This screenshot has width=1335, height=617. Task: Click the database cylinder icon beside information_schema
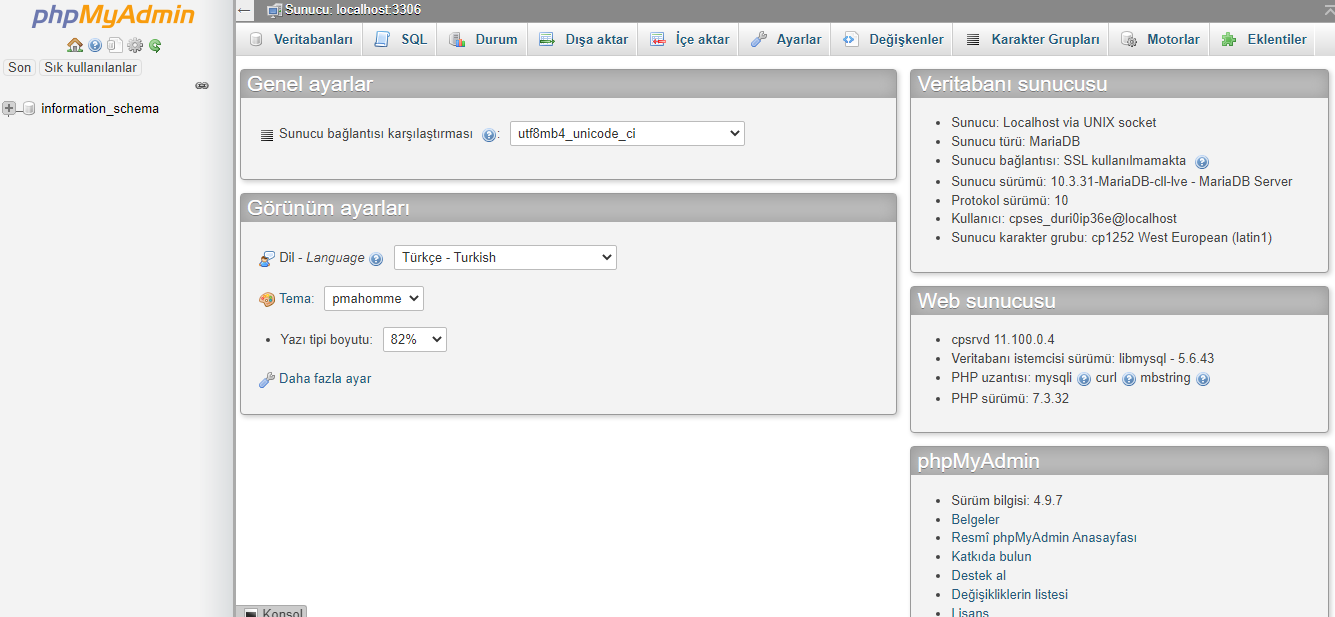(x=29, y=108)
